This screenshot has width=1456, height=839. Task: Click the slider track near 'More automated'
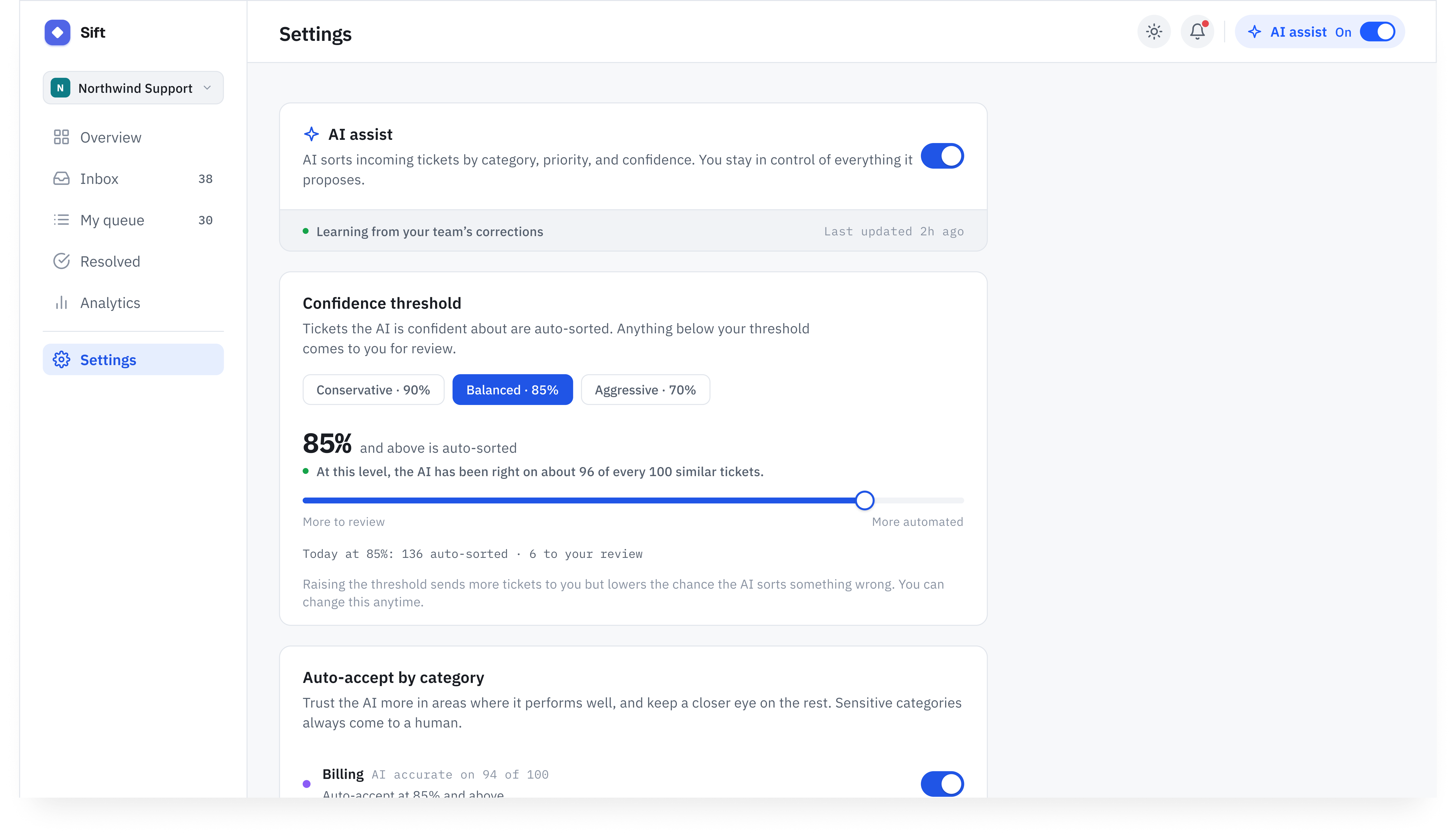pos(919,500)
